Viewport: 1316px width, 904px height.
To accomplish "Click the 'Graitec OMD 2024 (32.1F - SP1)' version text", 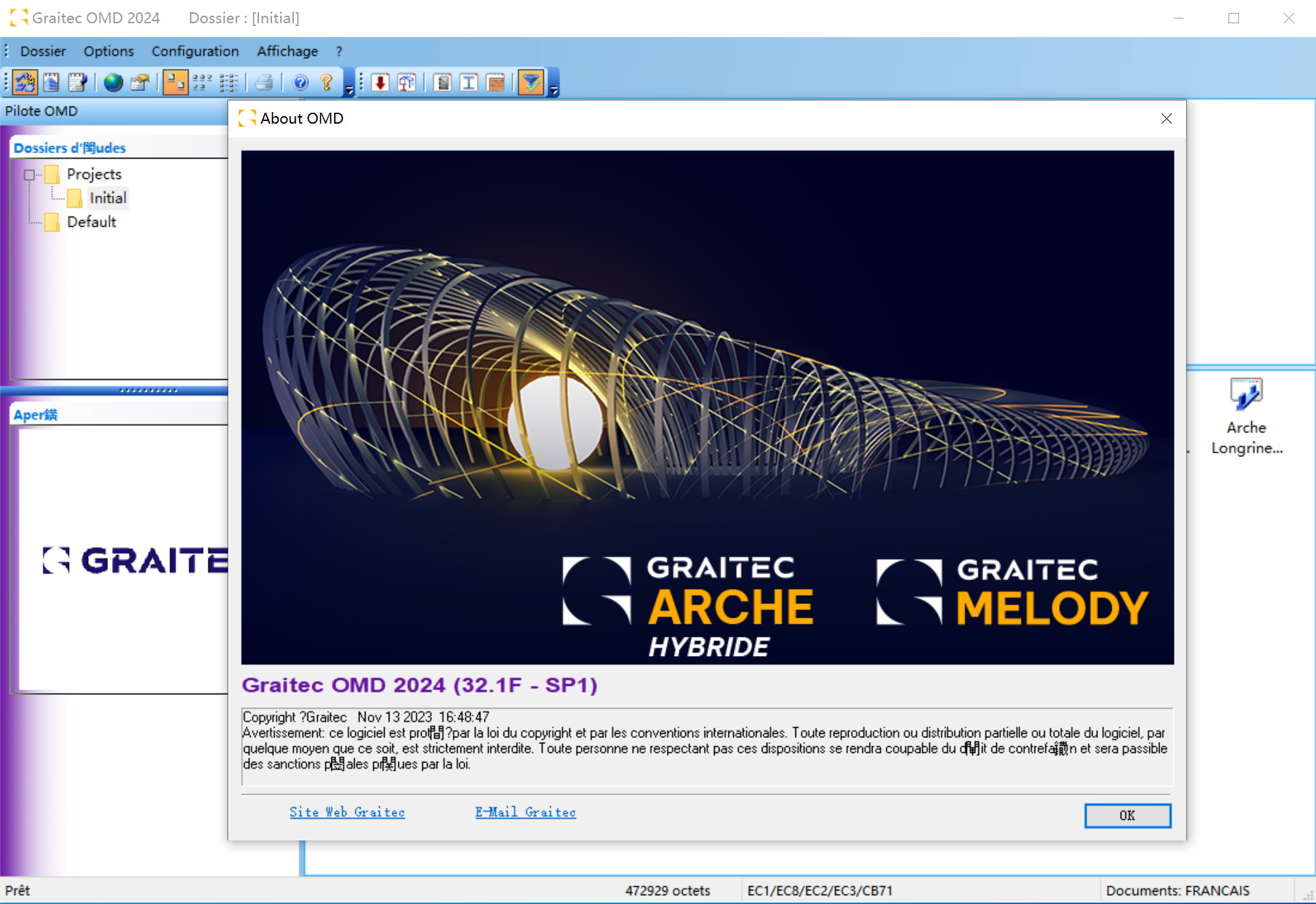I will click(420, 685).
